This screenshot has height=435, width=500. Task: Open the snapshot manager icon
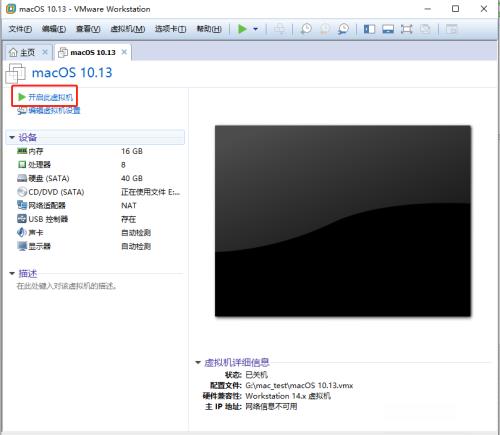coord(343,29)
